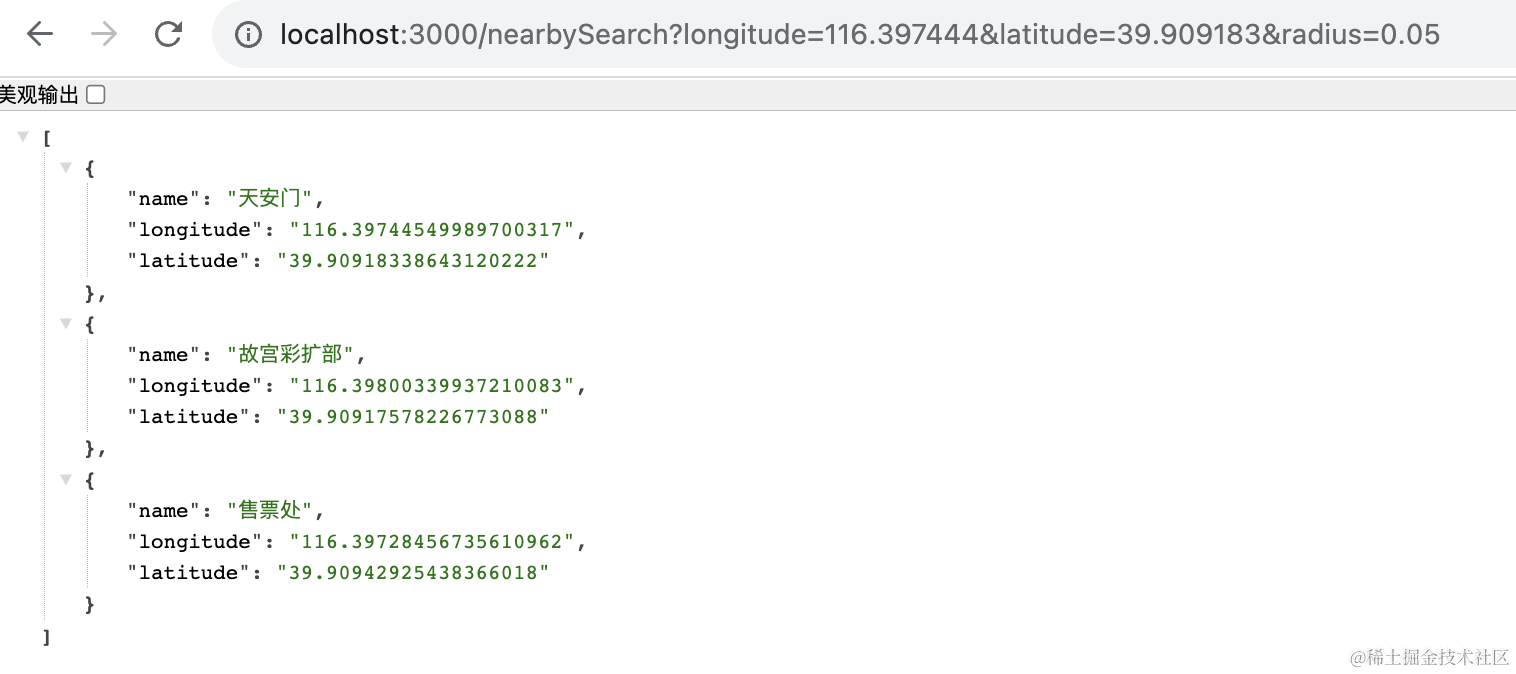Collapse the root JSON array
Viewport: 1516px width, 674px height.
(23, 136)
